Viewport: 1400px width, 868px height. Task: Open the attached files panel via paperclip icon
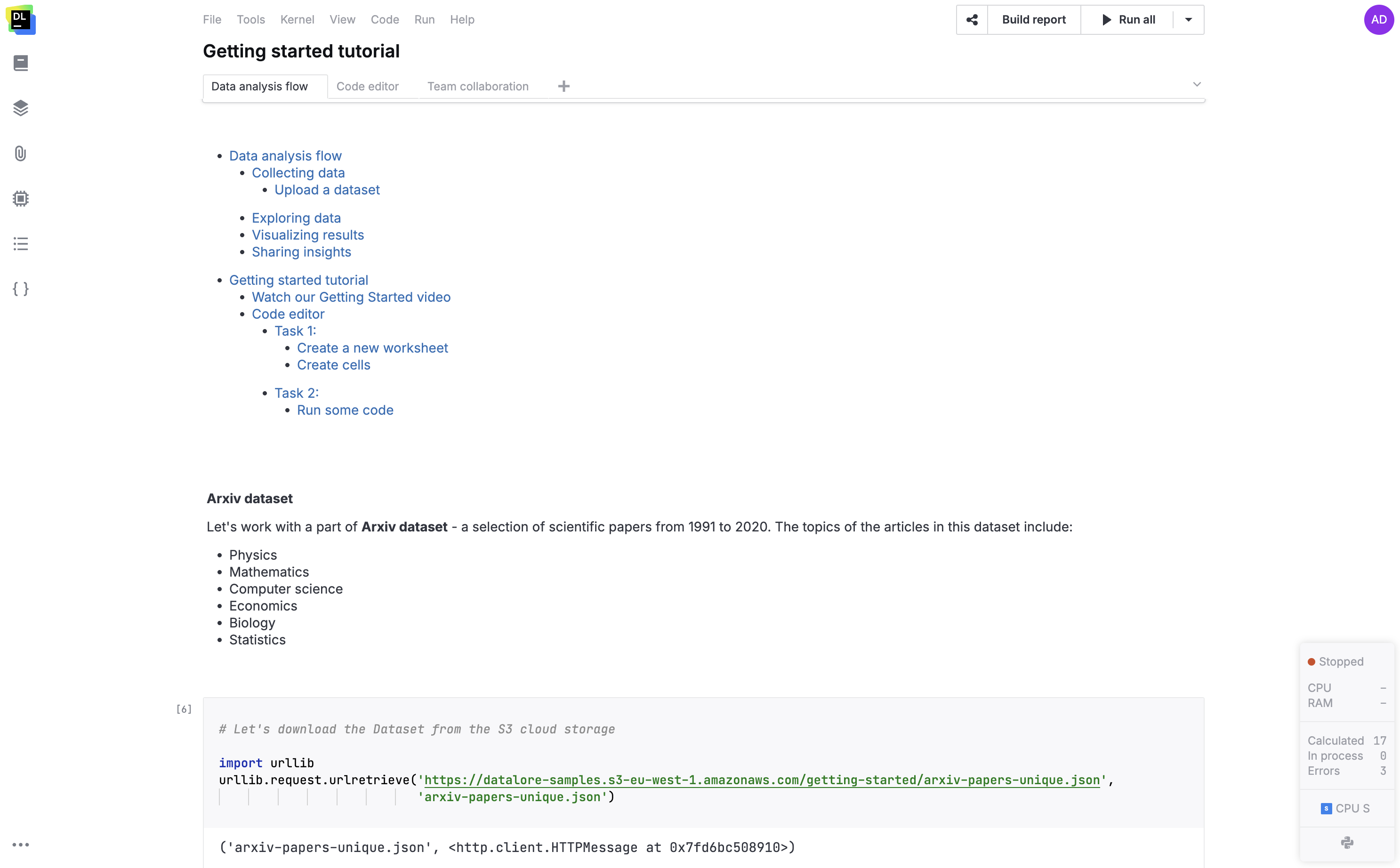pos(21,153)
